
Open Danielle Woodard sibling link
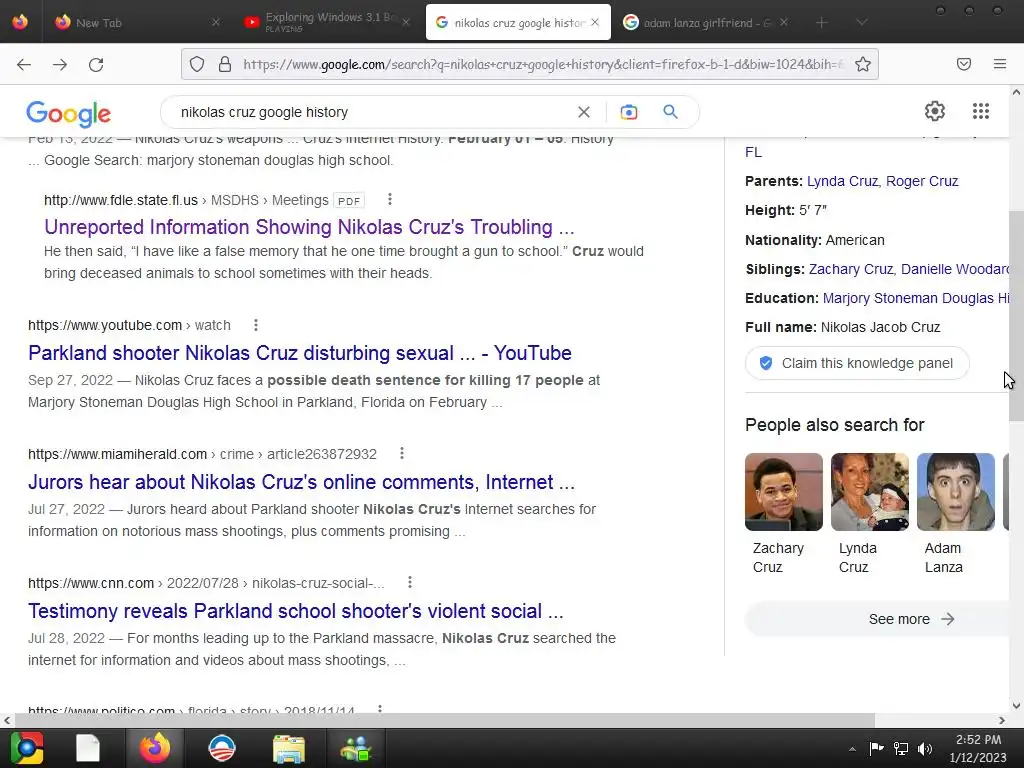955,269
